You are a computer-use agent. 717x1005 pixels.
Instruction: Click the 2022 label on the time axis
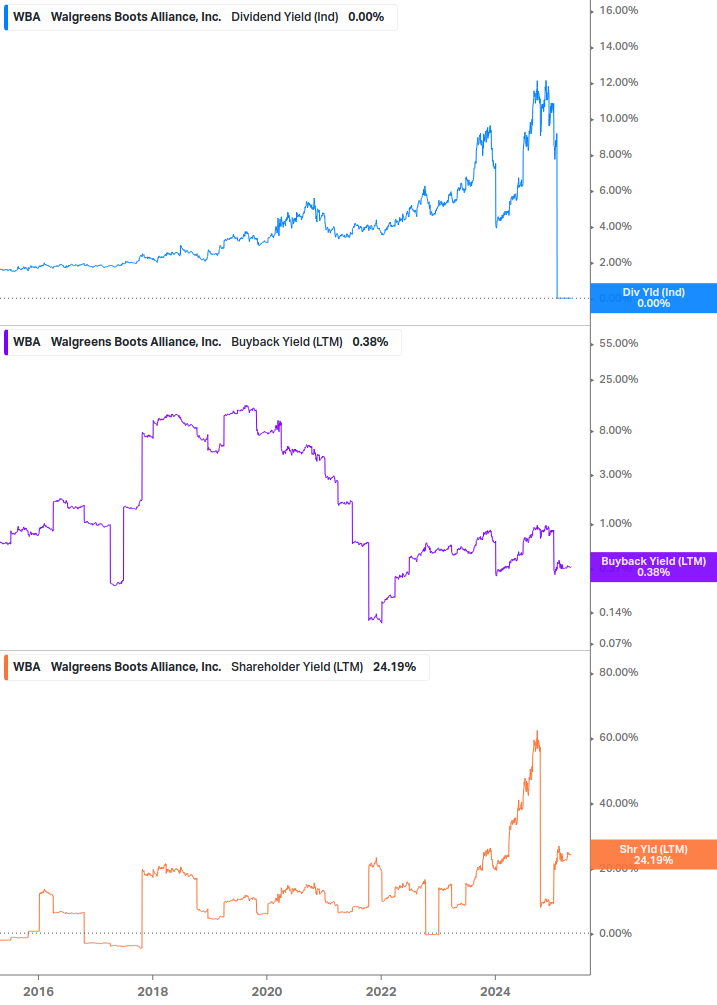click(x=381, y=992)
